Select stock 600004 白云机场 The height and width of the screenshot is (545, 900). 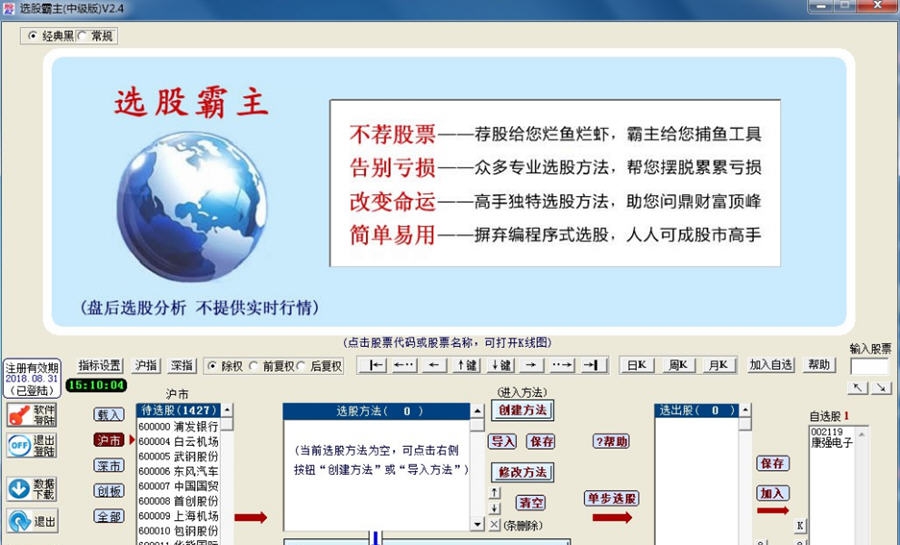pyautogui.click(x=179, y=442)
